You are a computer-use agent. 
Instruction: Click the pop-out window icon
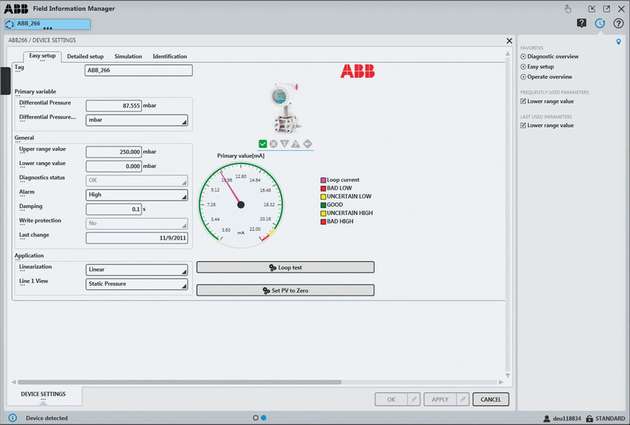[606, 8]
